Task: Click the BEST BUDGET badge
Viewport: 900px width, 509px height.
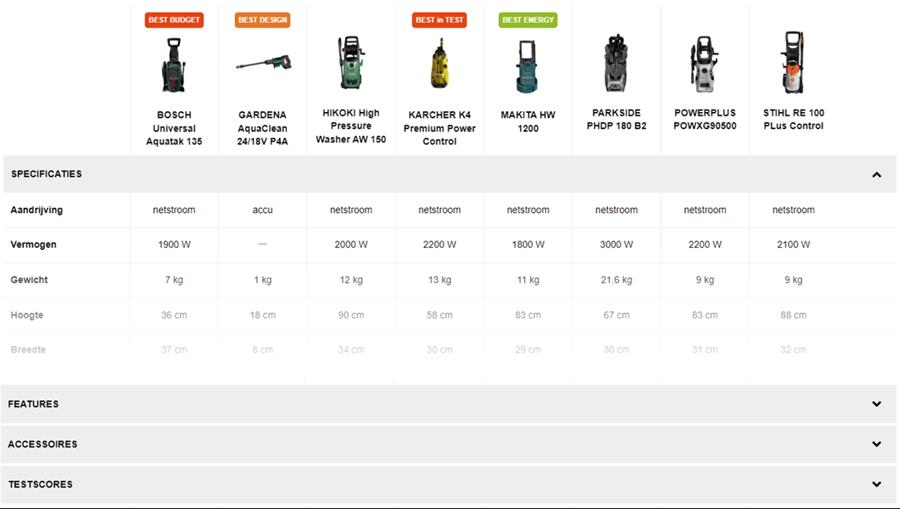Action: [x=174, y=20]
